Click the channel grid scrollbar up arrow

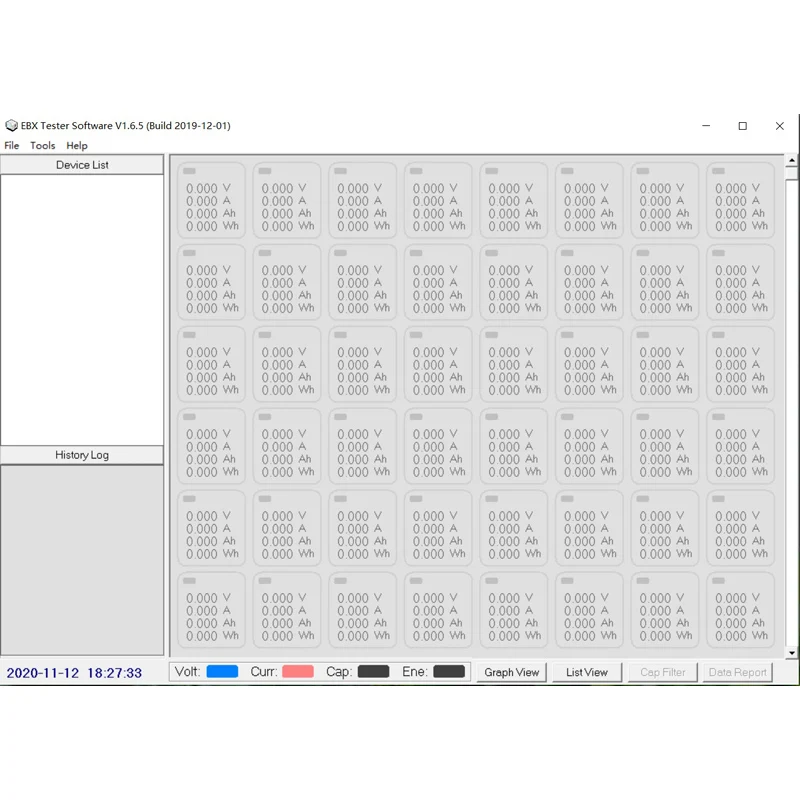pos(792,160)
